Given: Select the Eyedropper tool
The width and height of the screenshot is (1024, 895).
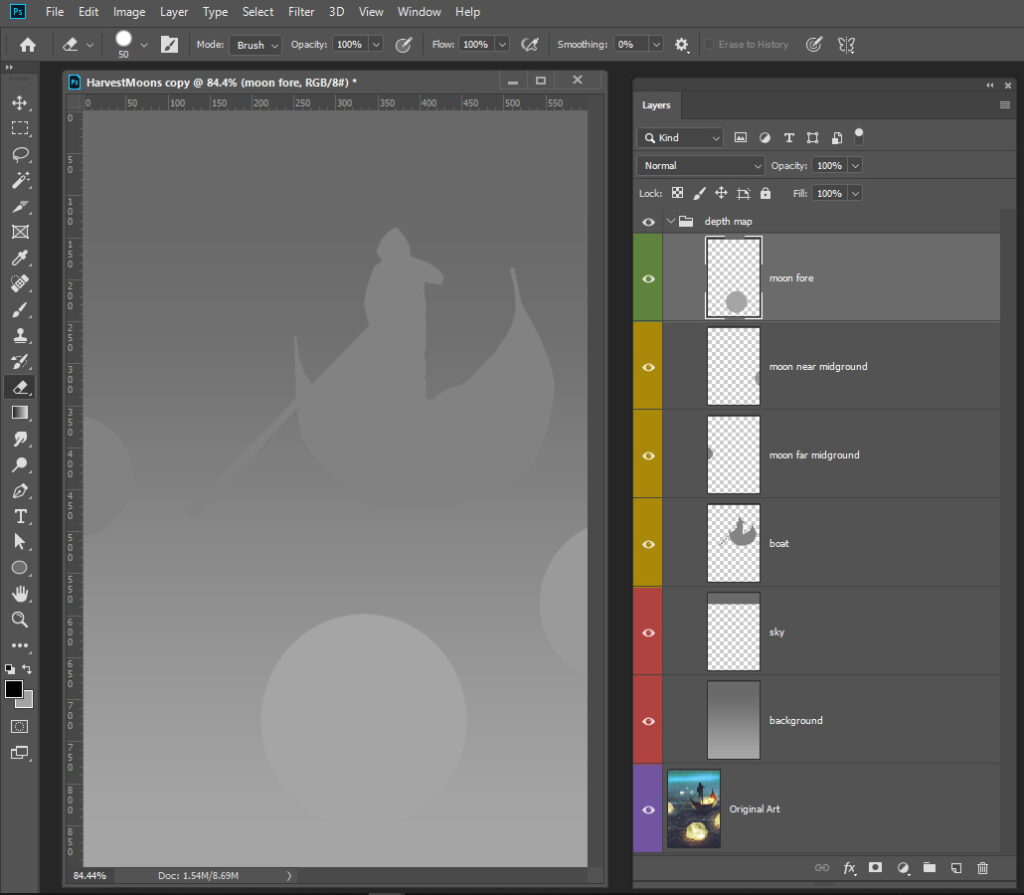Looking at the screenshot, I should click(x=19, y=258).
